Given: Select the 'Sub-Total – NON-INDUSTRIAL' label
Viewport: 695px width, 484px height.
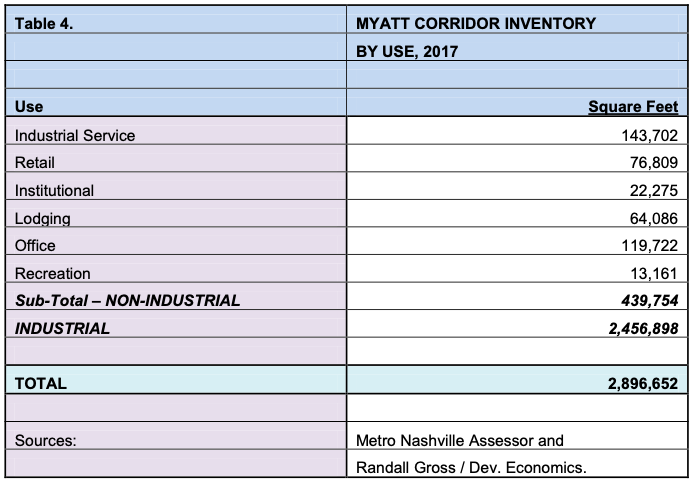Looking at the screenshot, I should coord(128,300).
